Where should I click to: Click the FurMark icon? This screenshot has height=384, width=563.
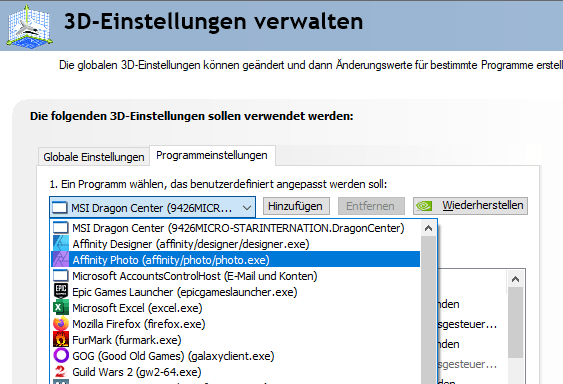(61, 339)
